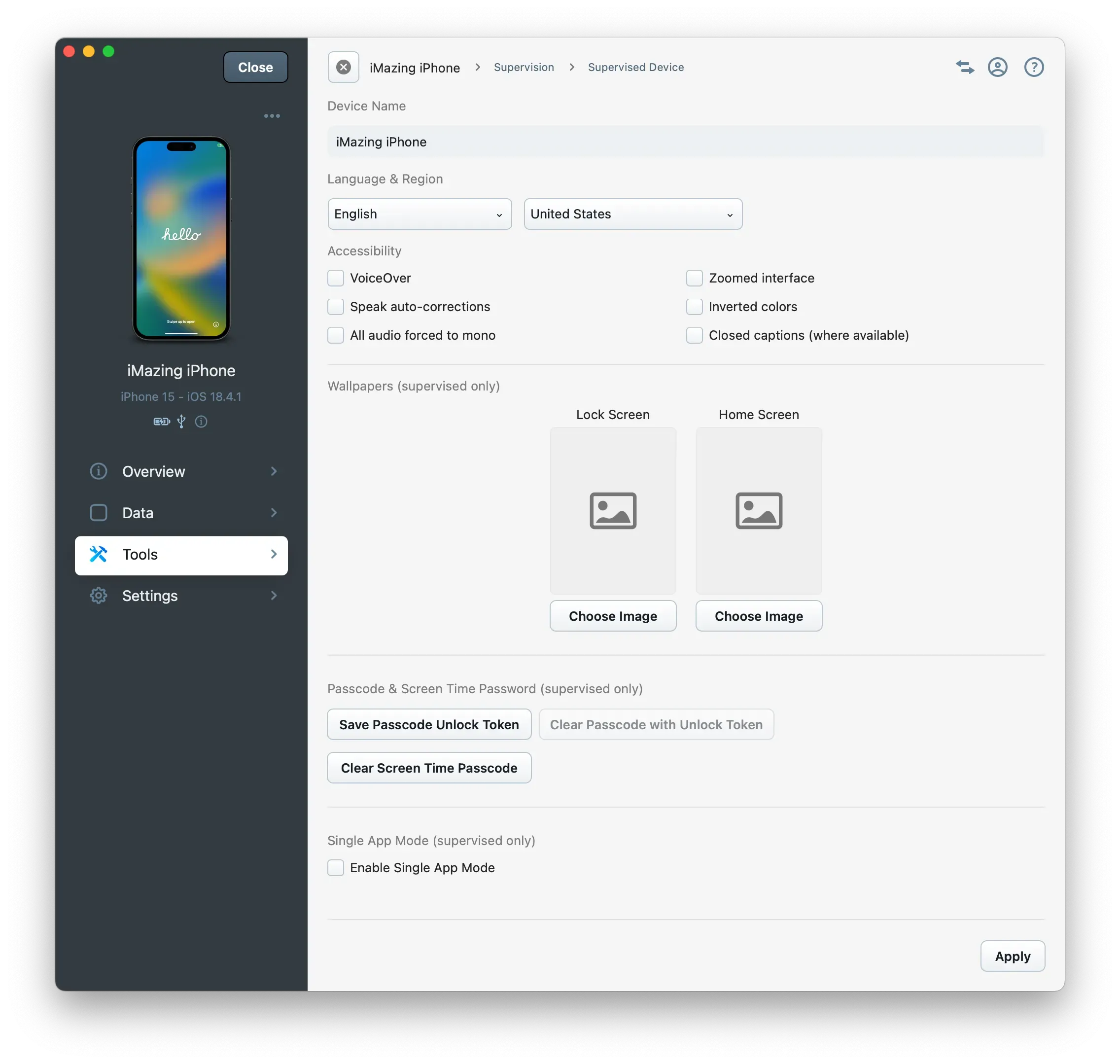
Task: Click the three-dots more options icon
Action: point(272,116)
